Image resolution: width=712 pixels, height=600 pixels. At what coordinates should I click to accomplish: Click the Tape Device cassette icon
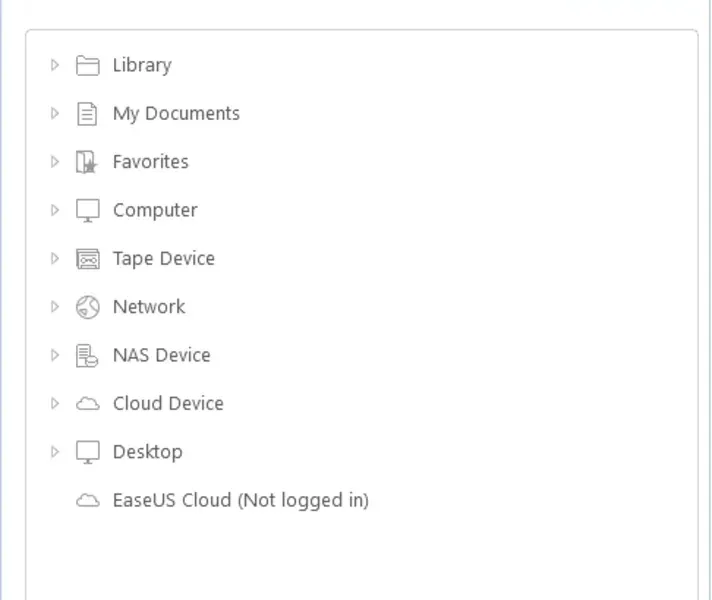tap(88, 259)
